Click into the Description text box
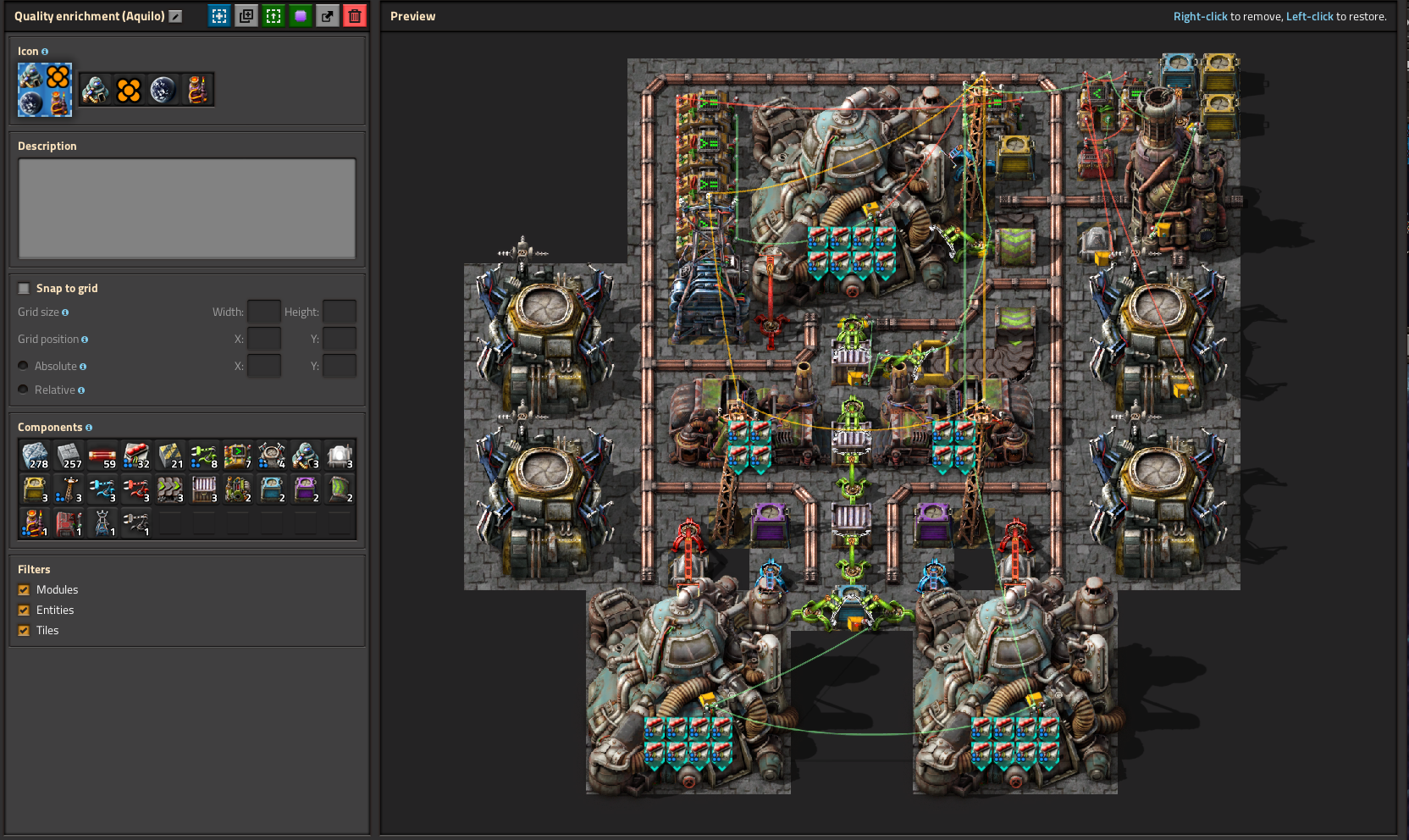The height and width of the screenshot is (840, 1409). (187, 207)
